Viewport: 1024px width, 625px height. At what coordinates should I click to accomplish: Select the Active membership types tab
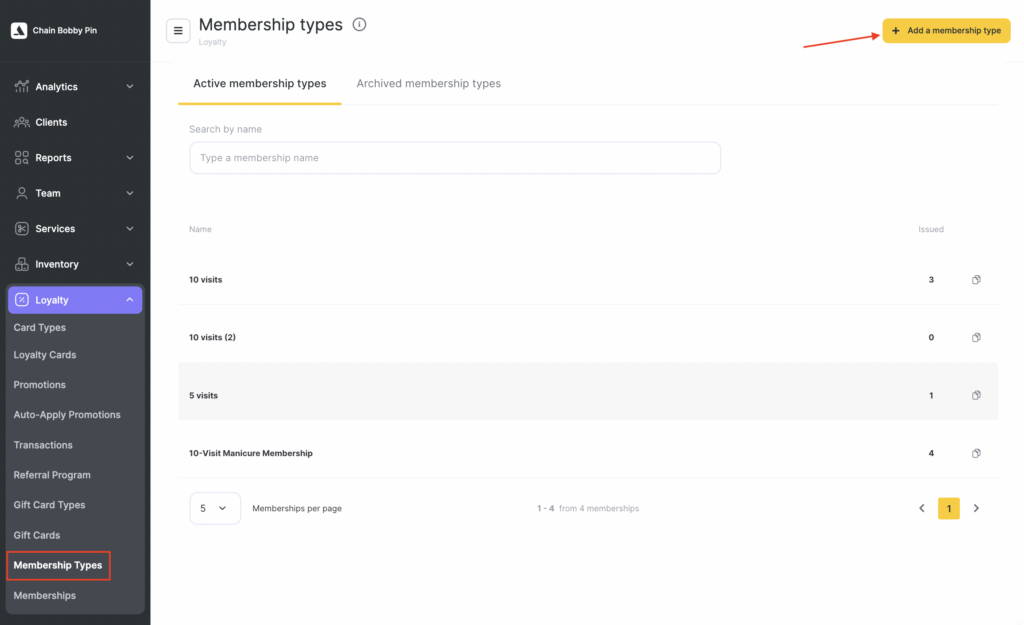(x=259, y=84)
